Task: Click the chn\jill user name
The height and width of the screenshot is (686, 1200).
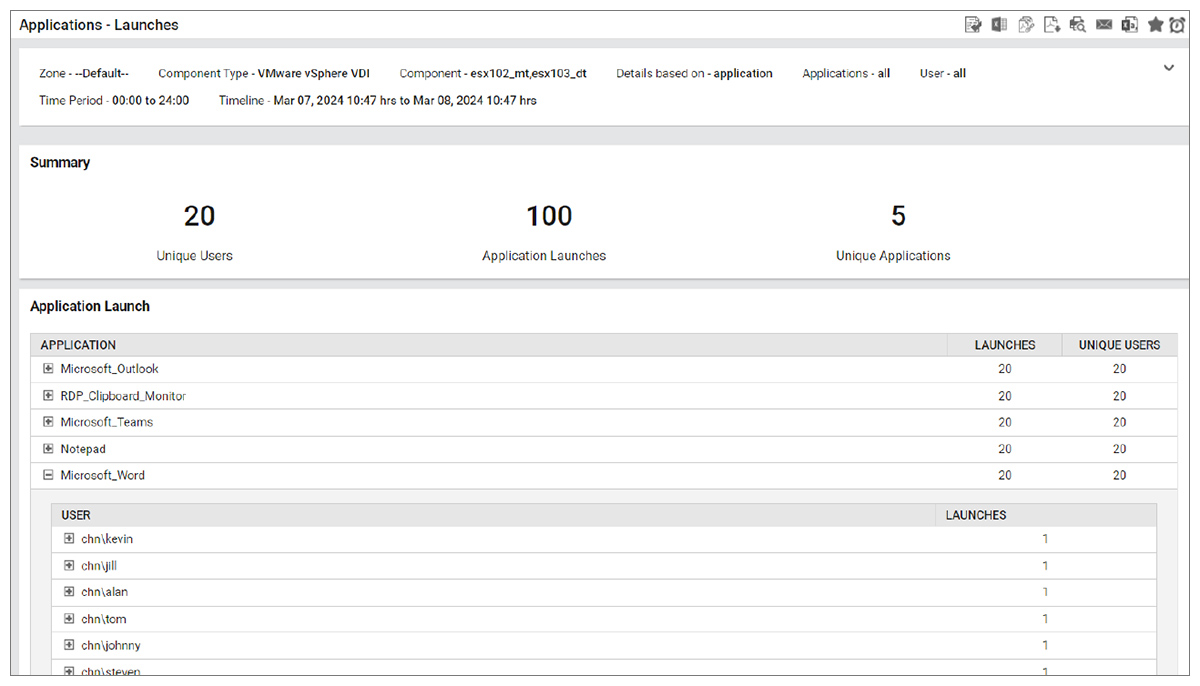Action: pos(99,566)
